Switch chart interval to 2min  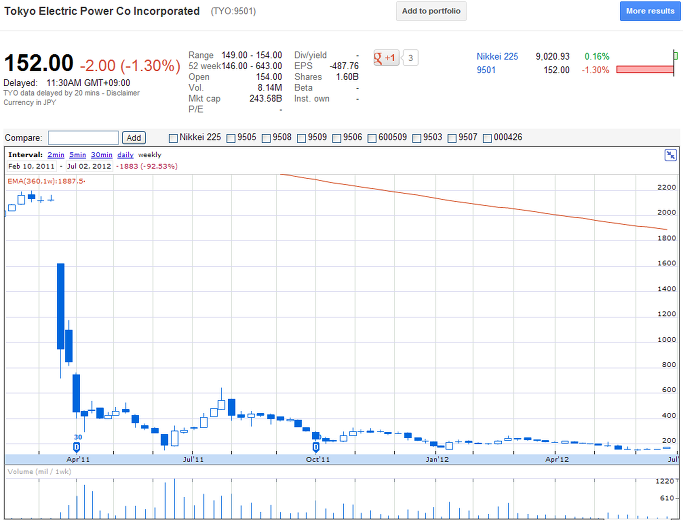[x=56, y=155]
